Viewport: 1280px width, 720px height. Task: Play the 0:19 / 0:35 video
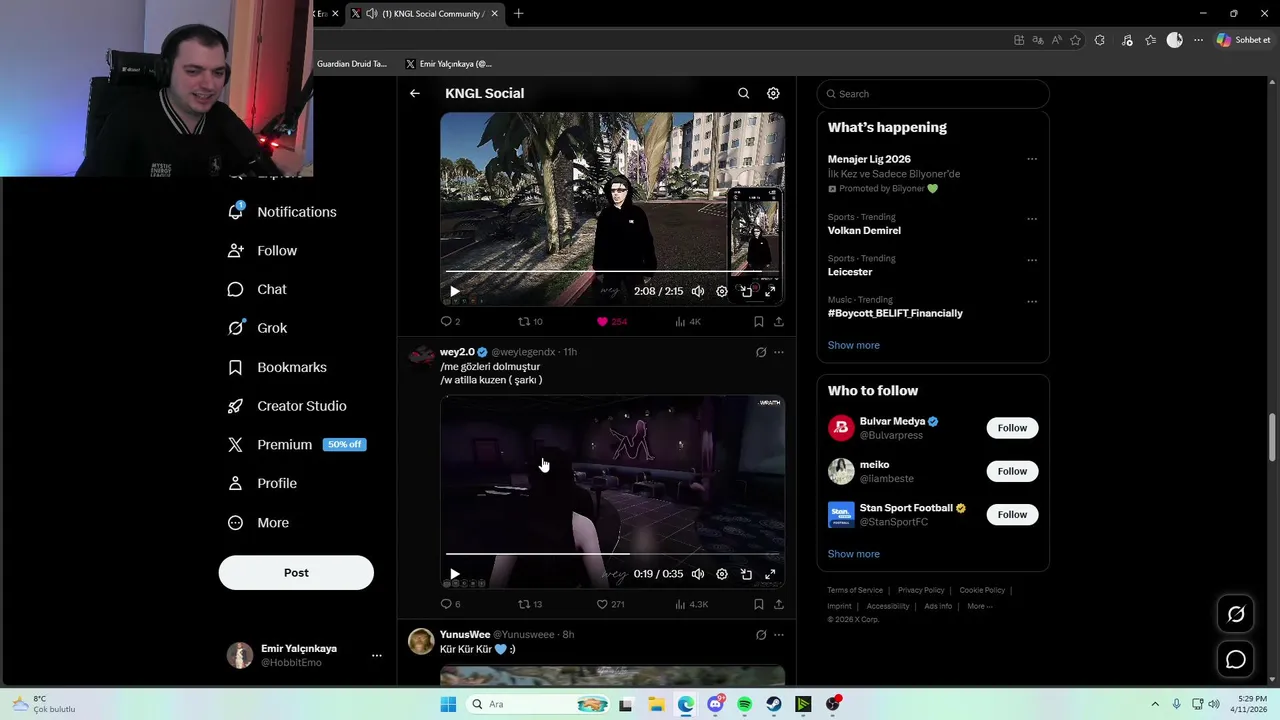[x=455, y=575]
